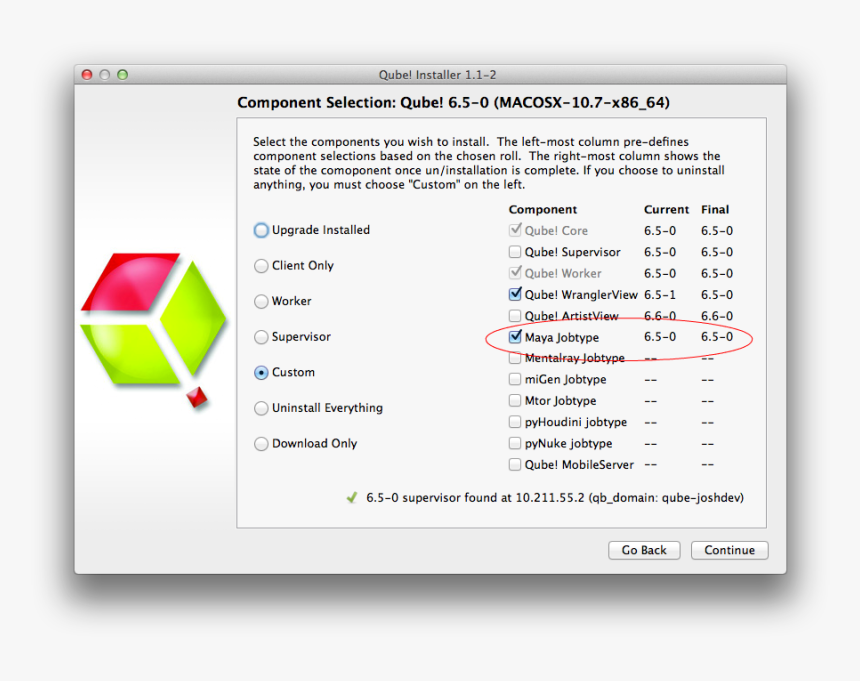Uncheck the Maya Jobtype checkbox
The height and width of the screenshot is (681, 860).
(514, 337)
